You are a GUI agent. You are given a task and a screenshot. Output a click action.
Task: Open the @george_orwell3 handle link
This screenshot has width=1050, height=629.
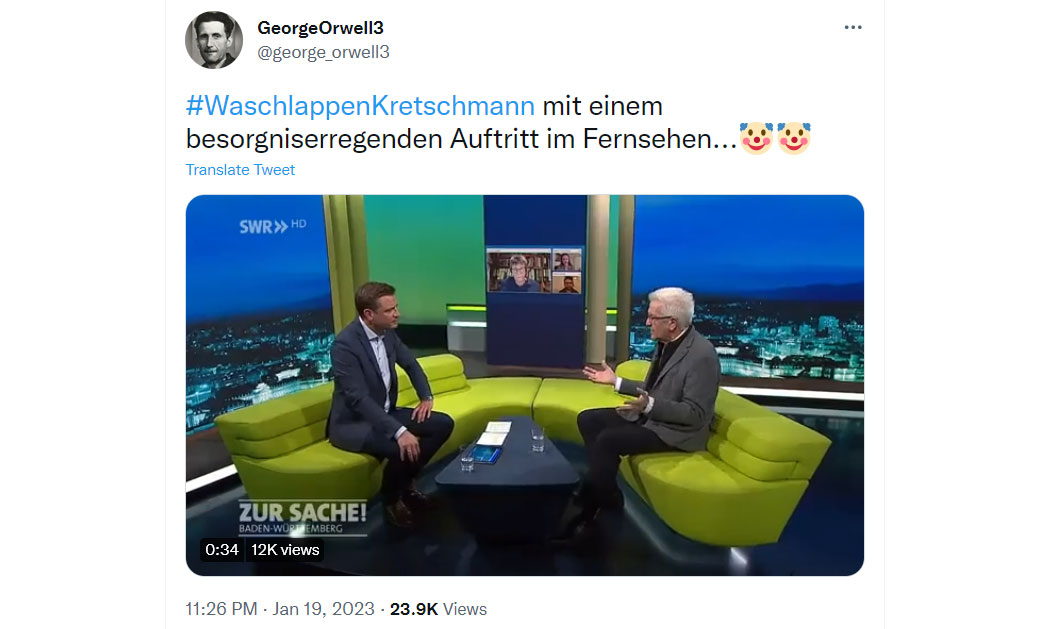[323, 52]
